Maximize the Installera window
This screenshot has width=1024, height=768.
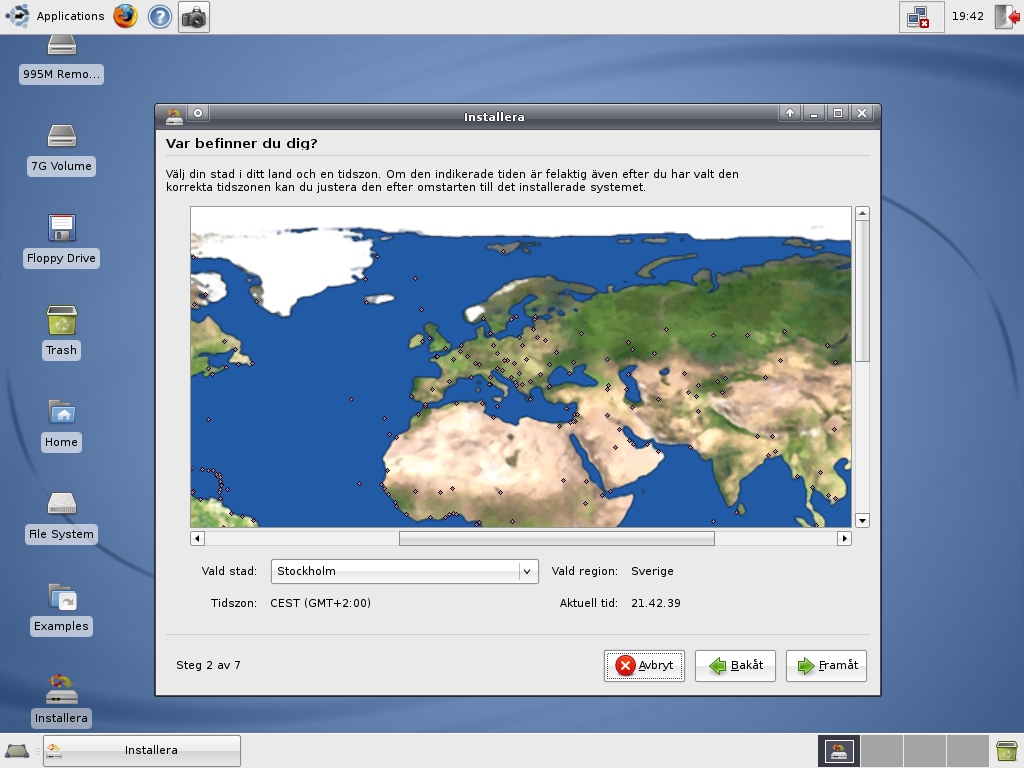coord(838,113)
